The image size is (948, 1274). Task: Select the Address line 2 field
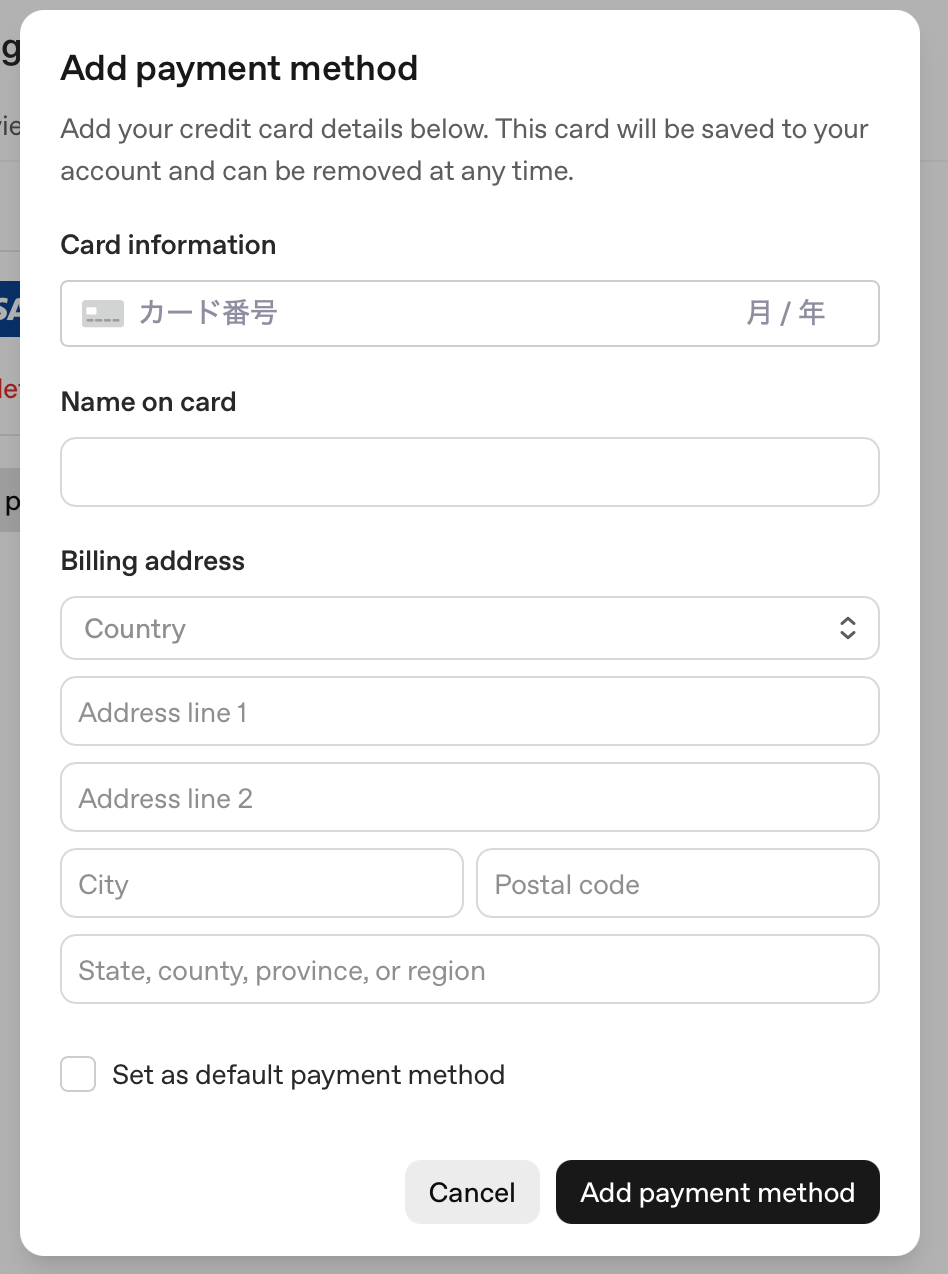click(x=469, y=798)
